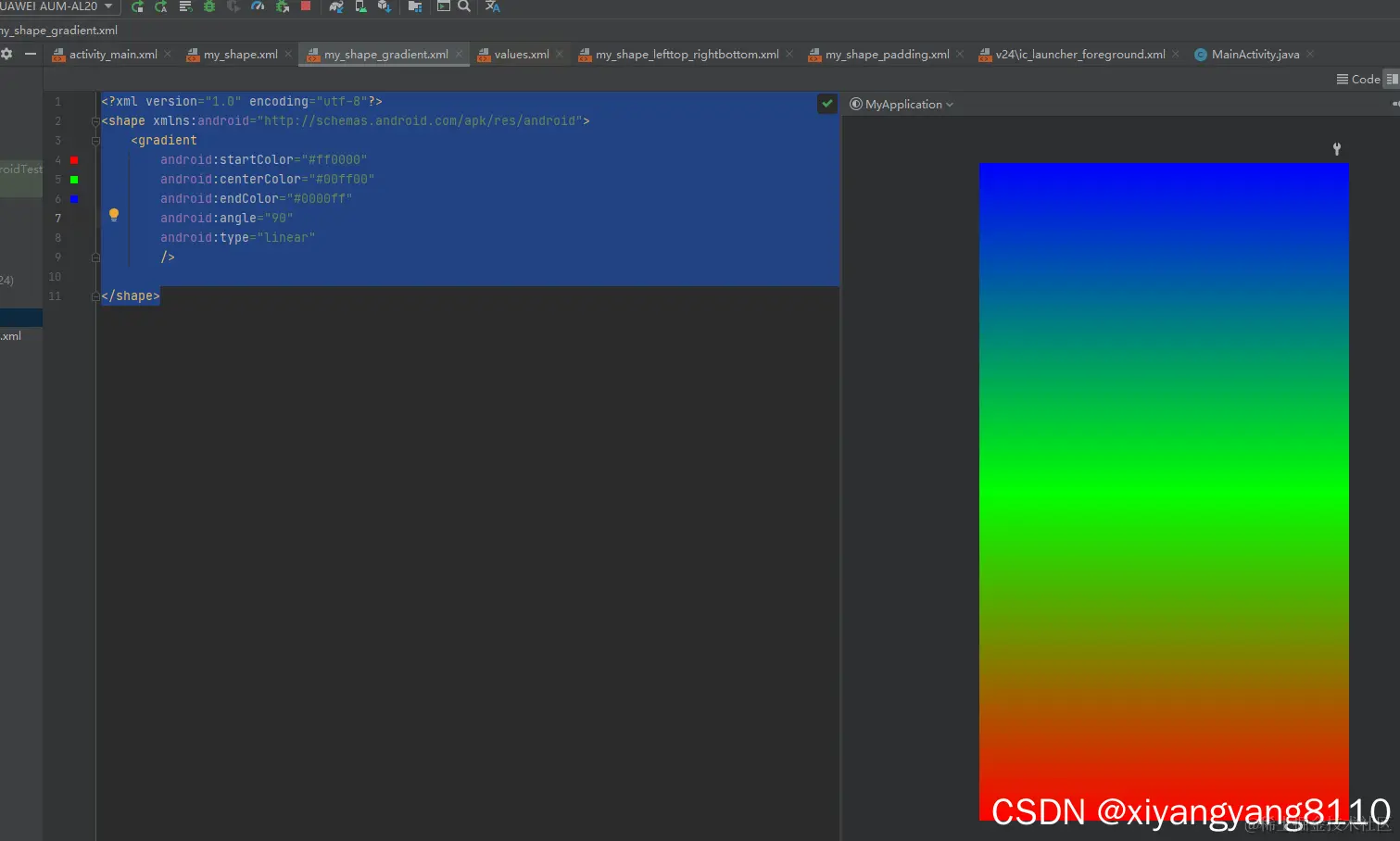
Task: Open the MyApplication theme dropdown
Action: [x=902, y=105]
